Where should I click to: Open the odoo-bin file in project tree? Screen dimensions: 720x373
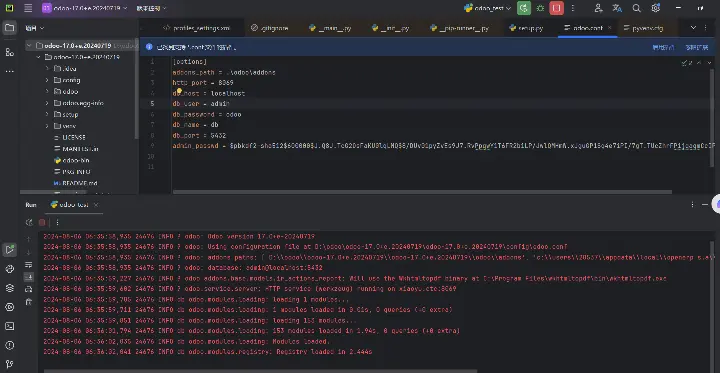pyautogui.click(x=76, y=160)
